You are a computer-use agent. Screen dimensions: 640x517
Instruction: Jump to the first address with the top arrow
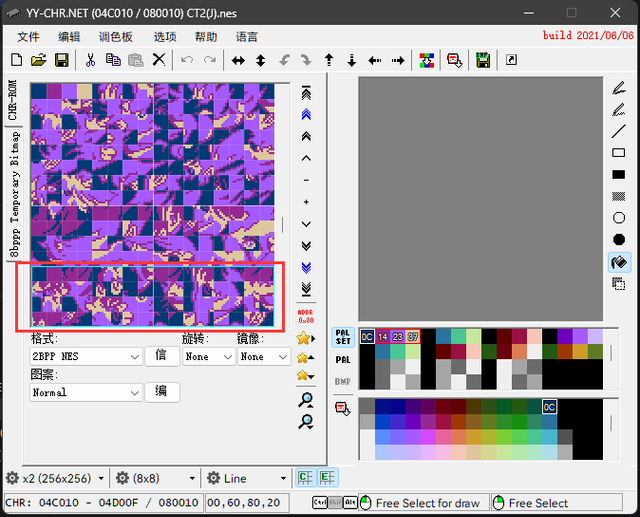[x=306, y=93]
